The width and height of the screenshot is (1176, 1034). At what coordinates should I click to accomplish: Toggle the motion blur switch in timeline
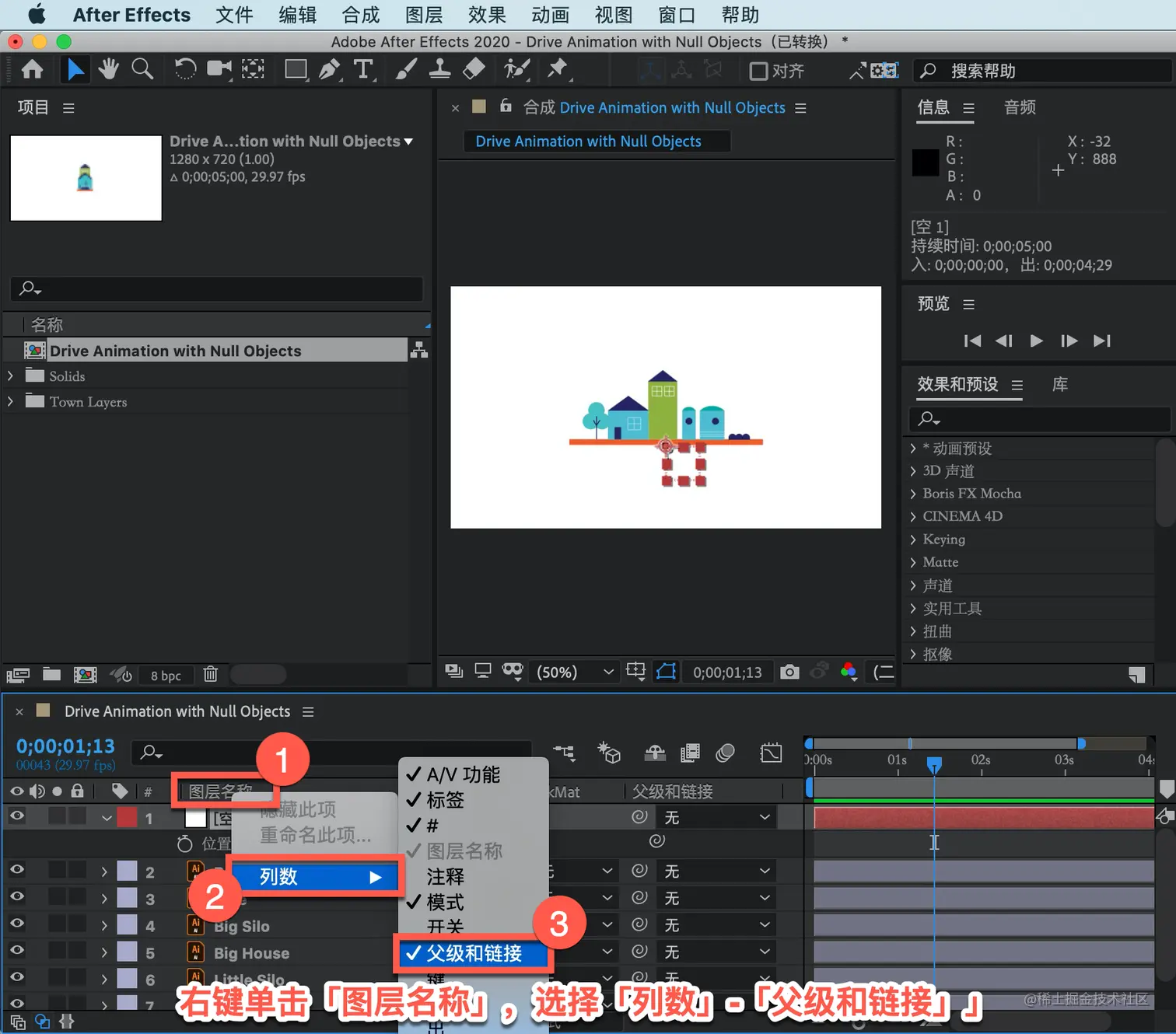(726, 753)
